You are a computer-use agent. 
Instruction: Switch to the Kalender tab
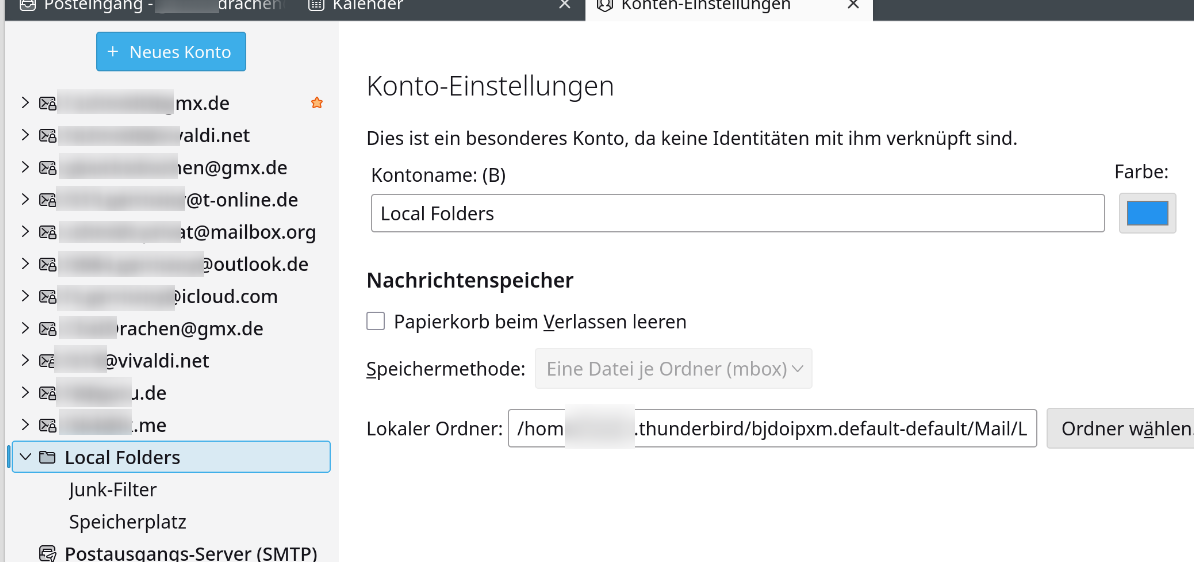367,6
